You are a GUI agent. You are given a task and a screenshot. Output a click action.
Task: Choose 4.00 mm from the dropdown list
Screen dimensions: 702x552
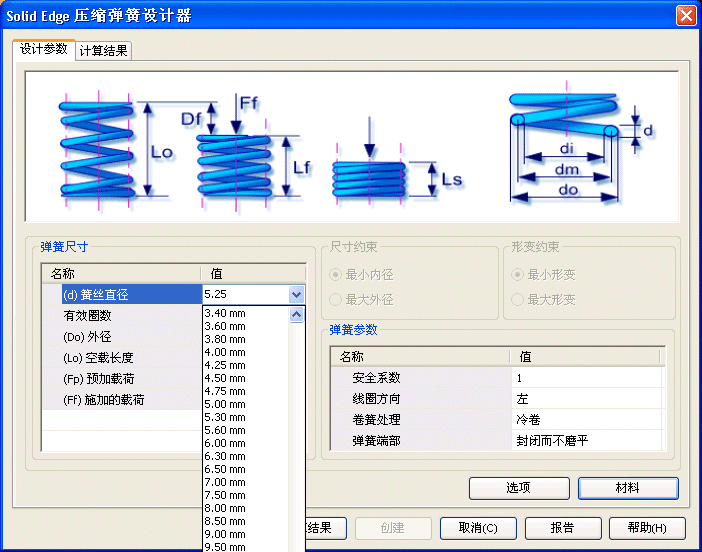[x=225, y=352]
